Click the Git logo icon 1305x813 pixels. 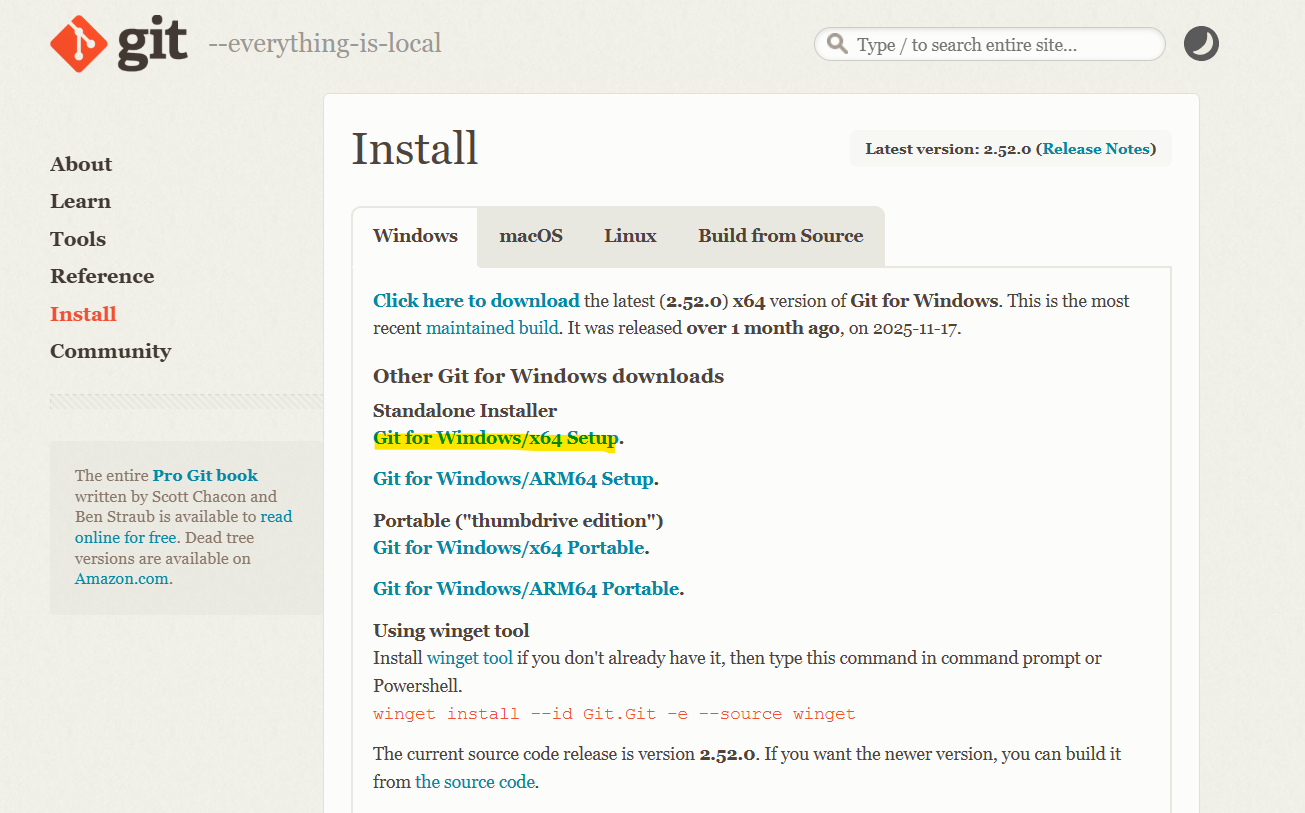[x=78, y=44]
